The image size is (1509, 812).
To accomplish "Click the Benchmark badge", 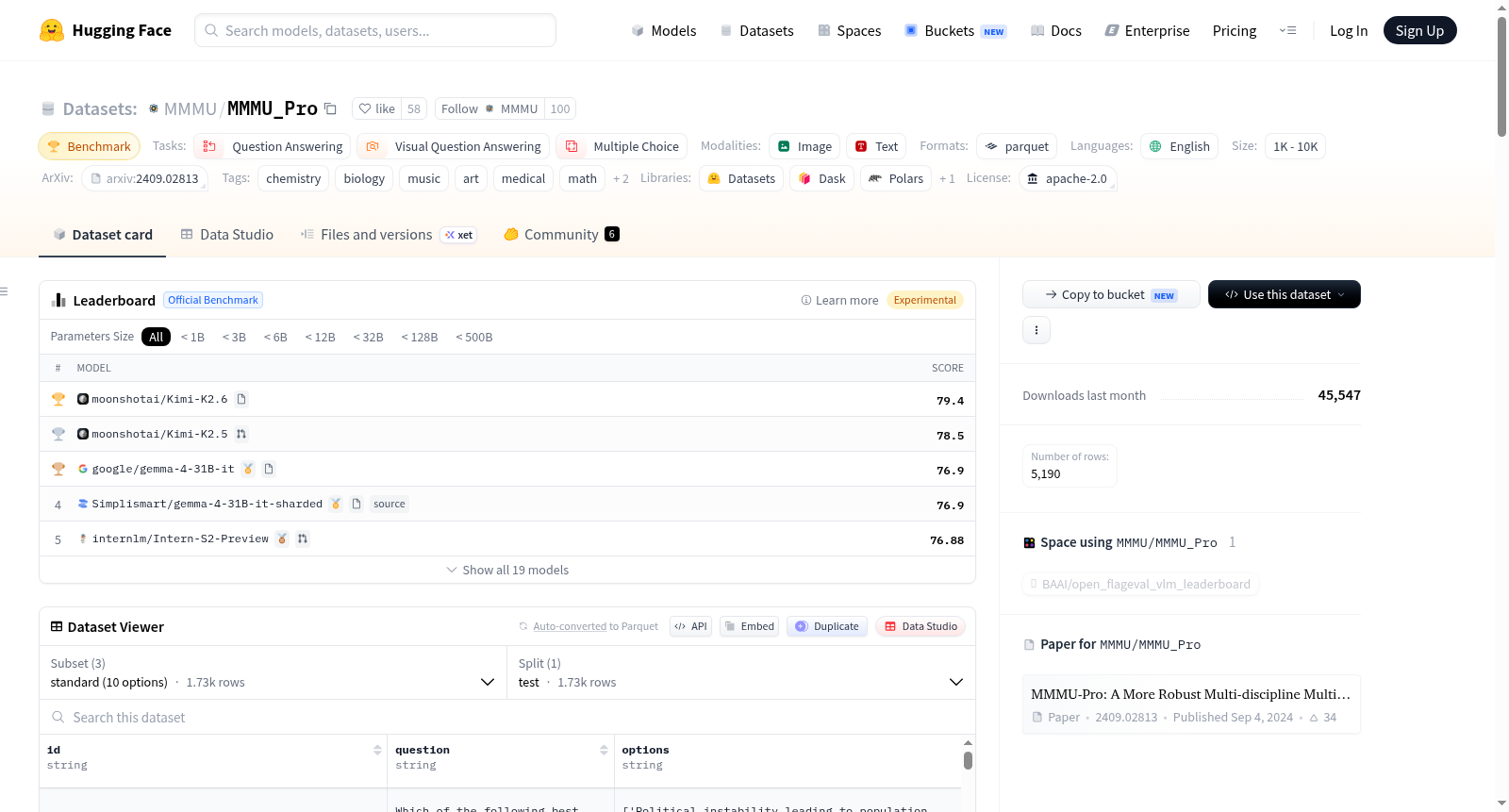I will click(x=89, y=146).
